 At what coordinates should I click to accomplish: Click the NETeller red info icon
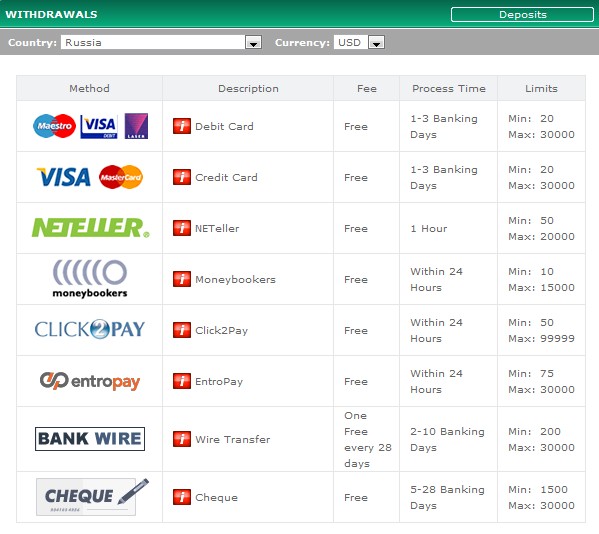click(x=182, y=228)
